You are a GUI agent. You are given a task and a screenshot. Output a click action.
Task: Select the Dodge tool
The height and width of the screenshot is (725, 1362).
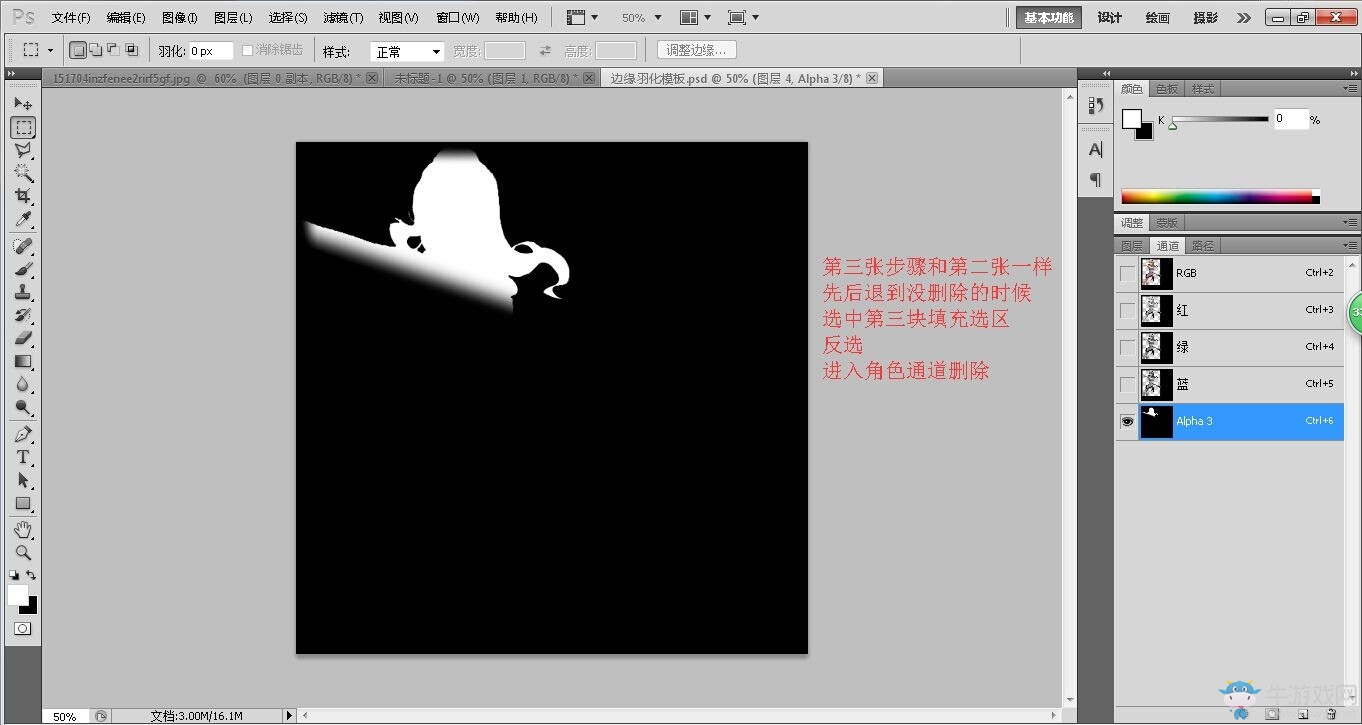(23, 407)
